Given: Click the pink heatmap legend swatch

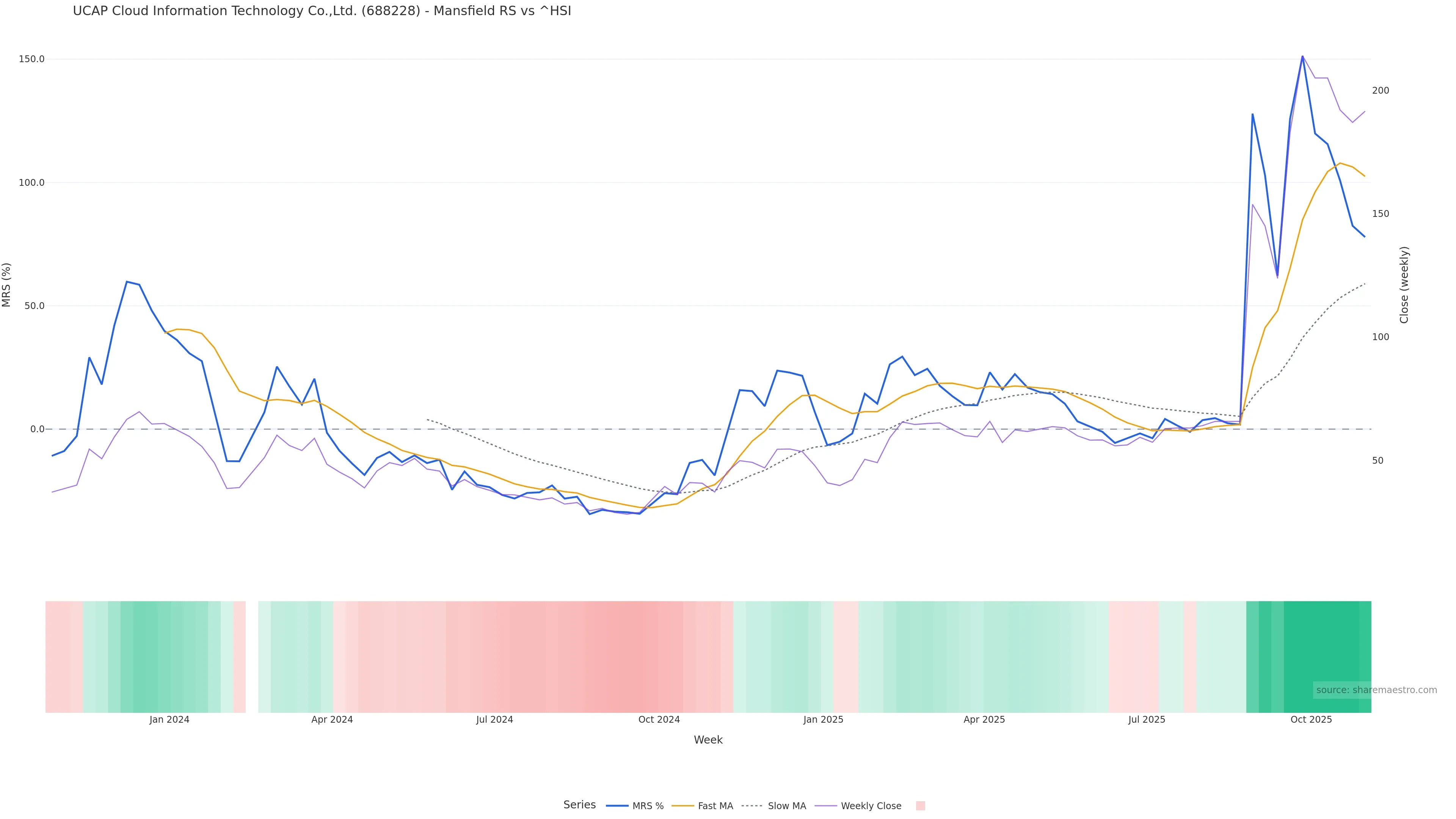Looking at the screenshot, I should 920,806.
